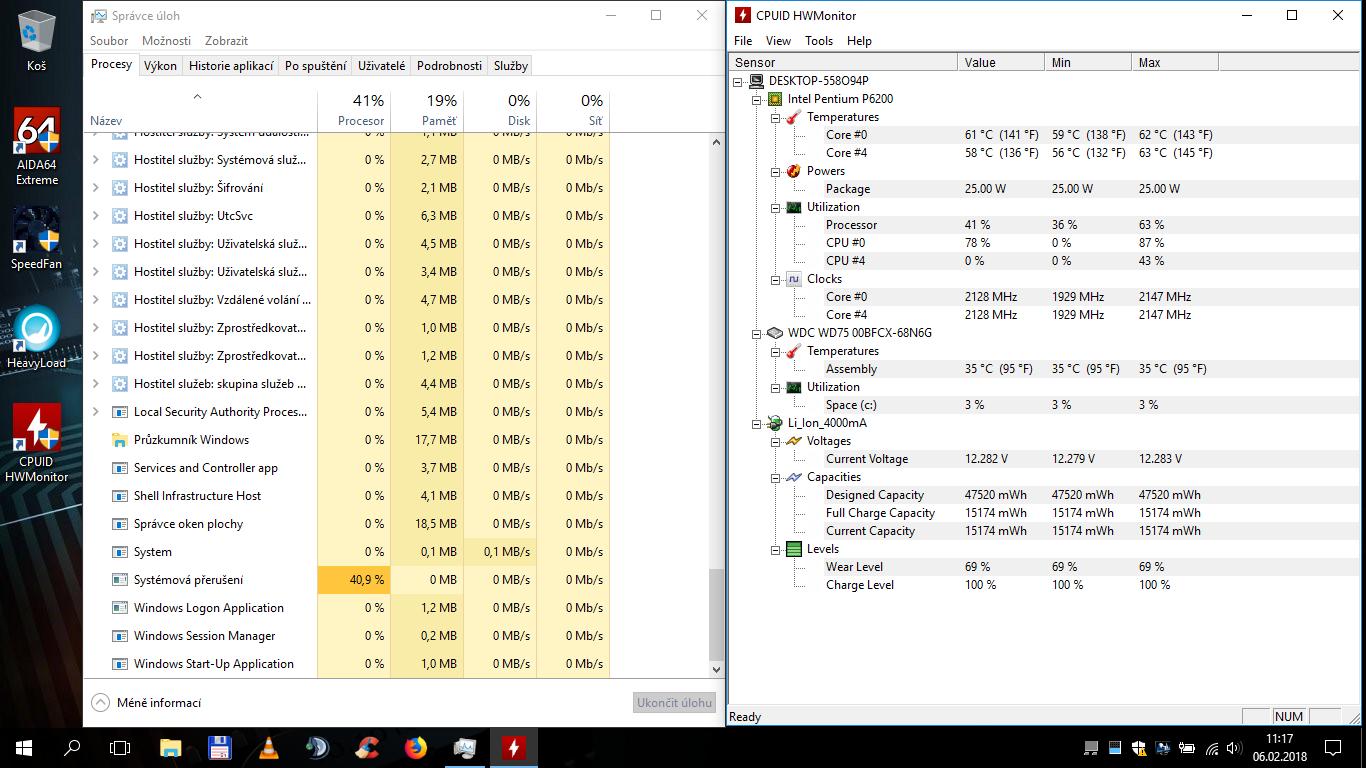Viewport: 1366px width, 768px height.
Task: Click the WDC WD75 hard drive icon
Action: click(775, 333)
